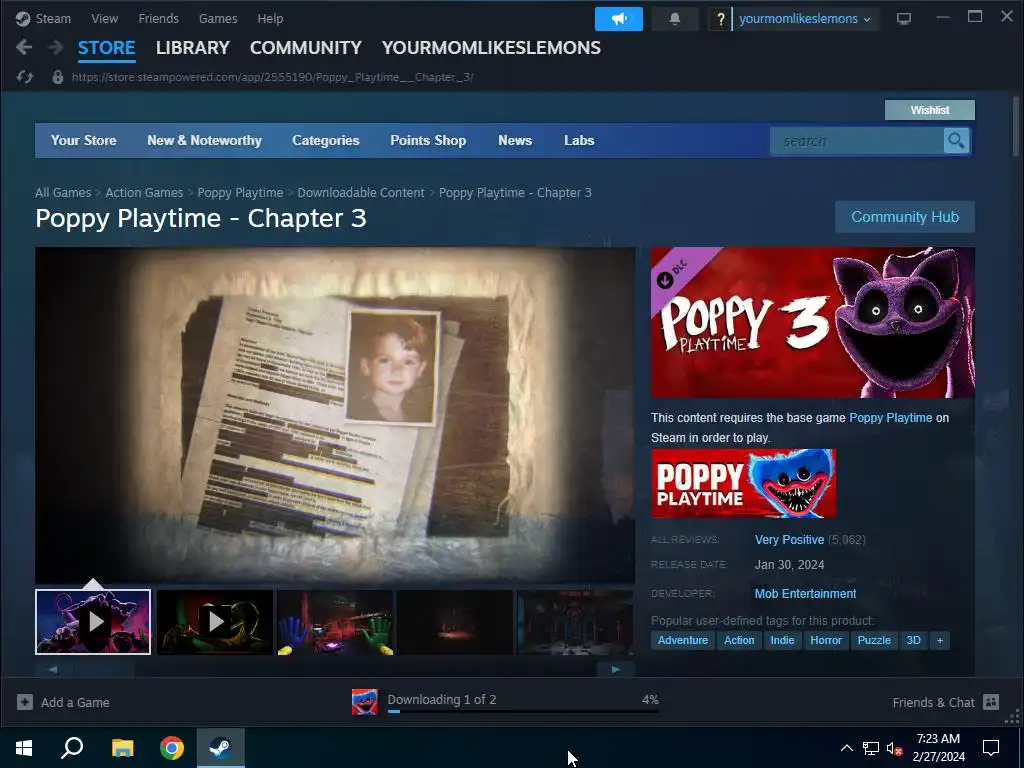
Task: Click the Wishlist button
Action: click(x=930, y=110)
